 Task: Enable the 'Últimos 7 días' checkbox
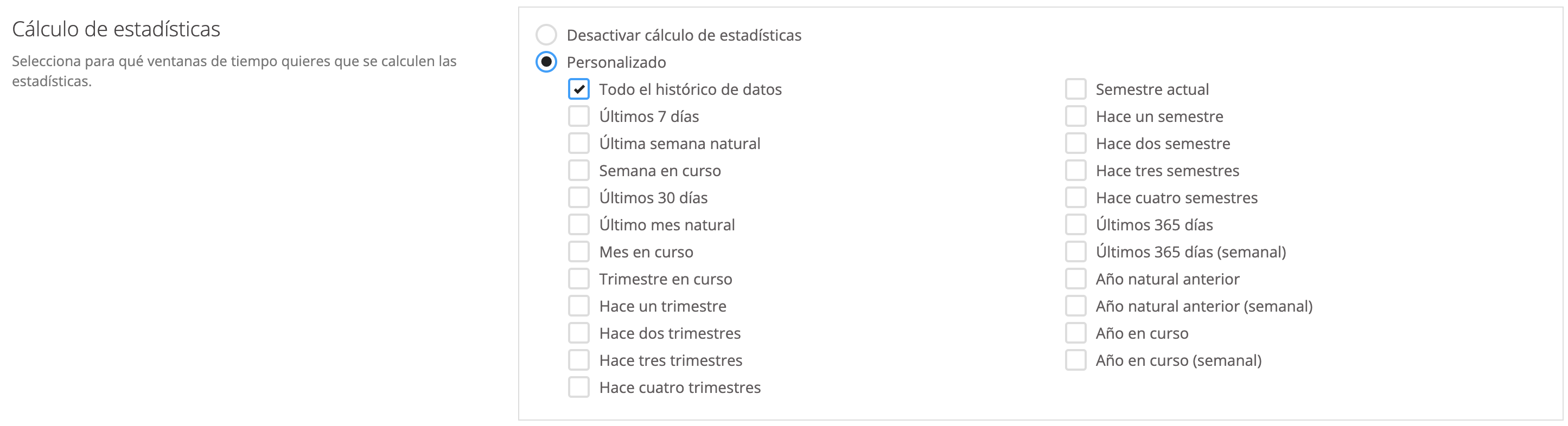coord(578,116)
